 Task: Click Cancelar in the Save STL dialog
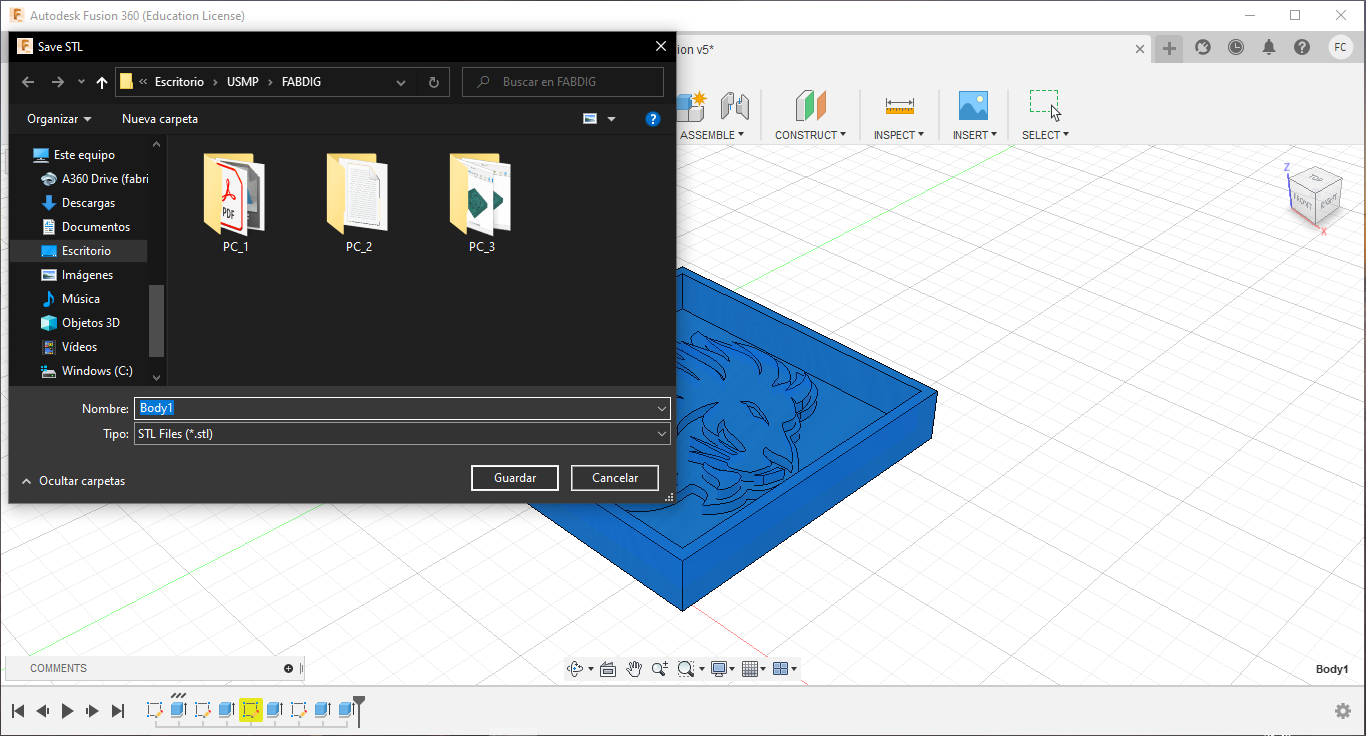click(615, 478)
